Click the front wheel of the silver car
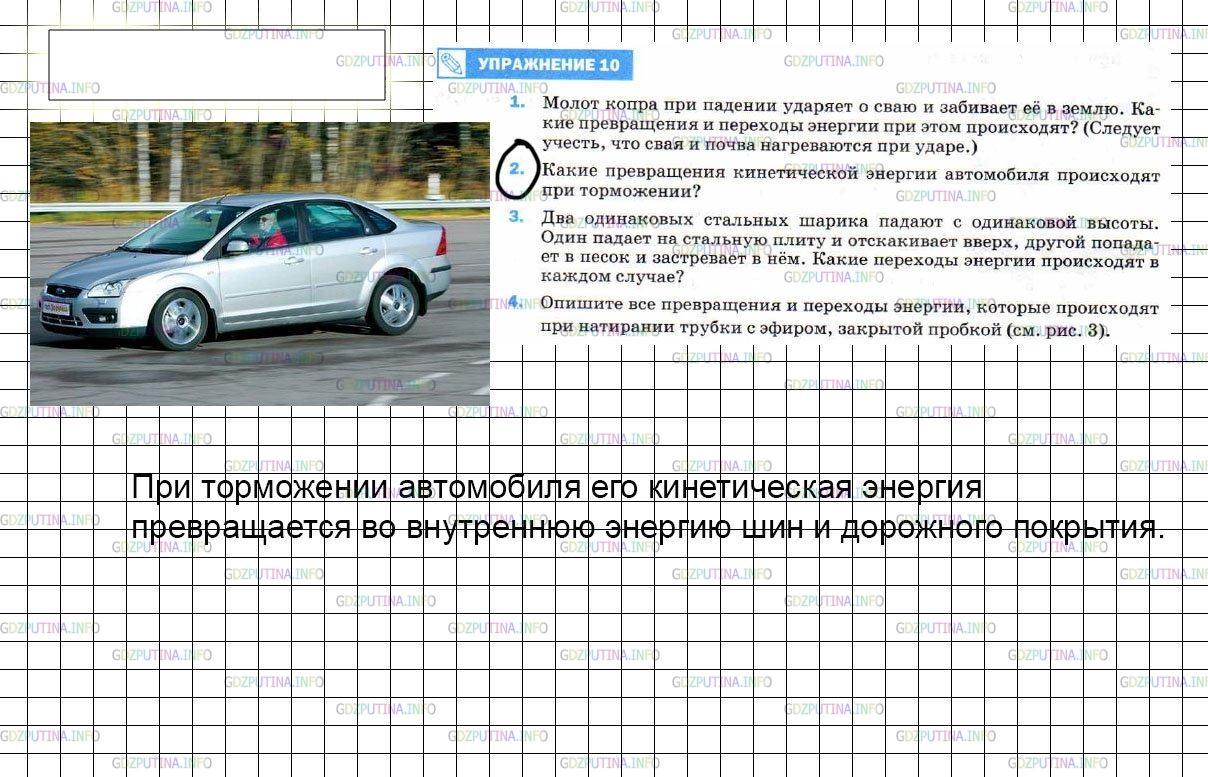 tap(181, 320)
